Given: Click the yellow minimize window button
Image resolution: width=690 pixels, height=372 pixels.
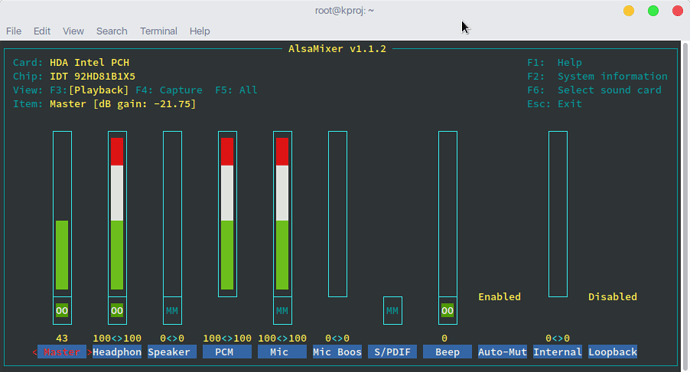Looking at the screenshot, I should point(629,11).
